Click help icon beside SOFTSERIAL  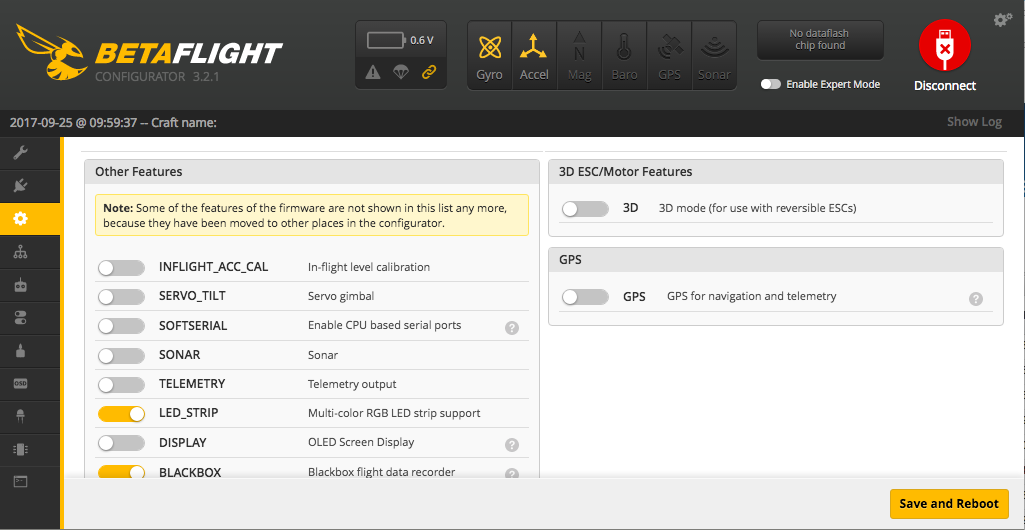pos(512,328)
